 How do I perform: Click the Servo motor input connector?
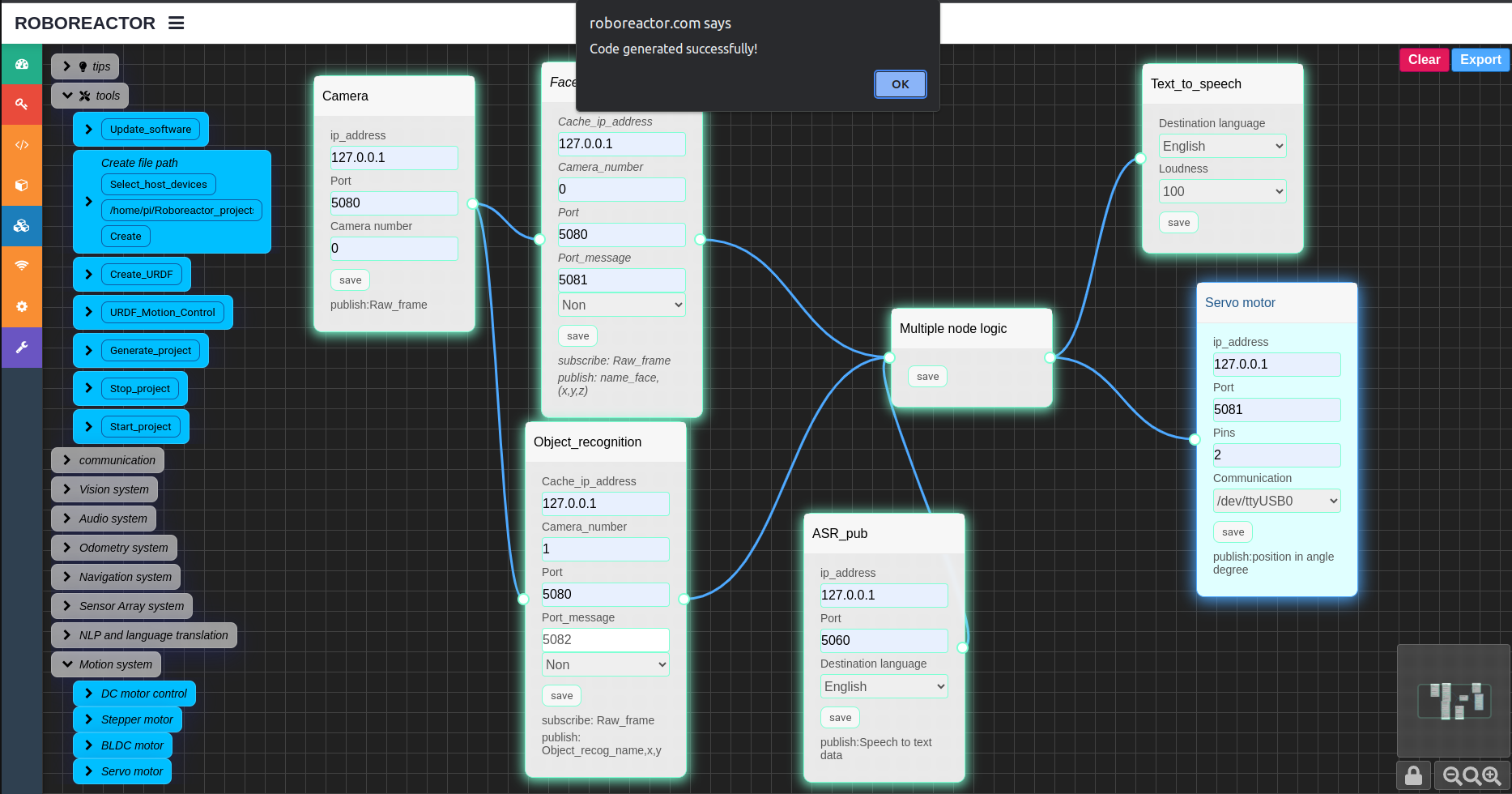tap(1195, 440)
